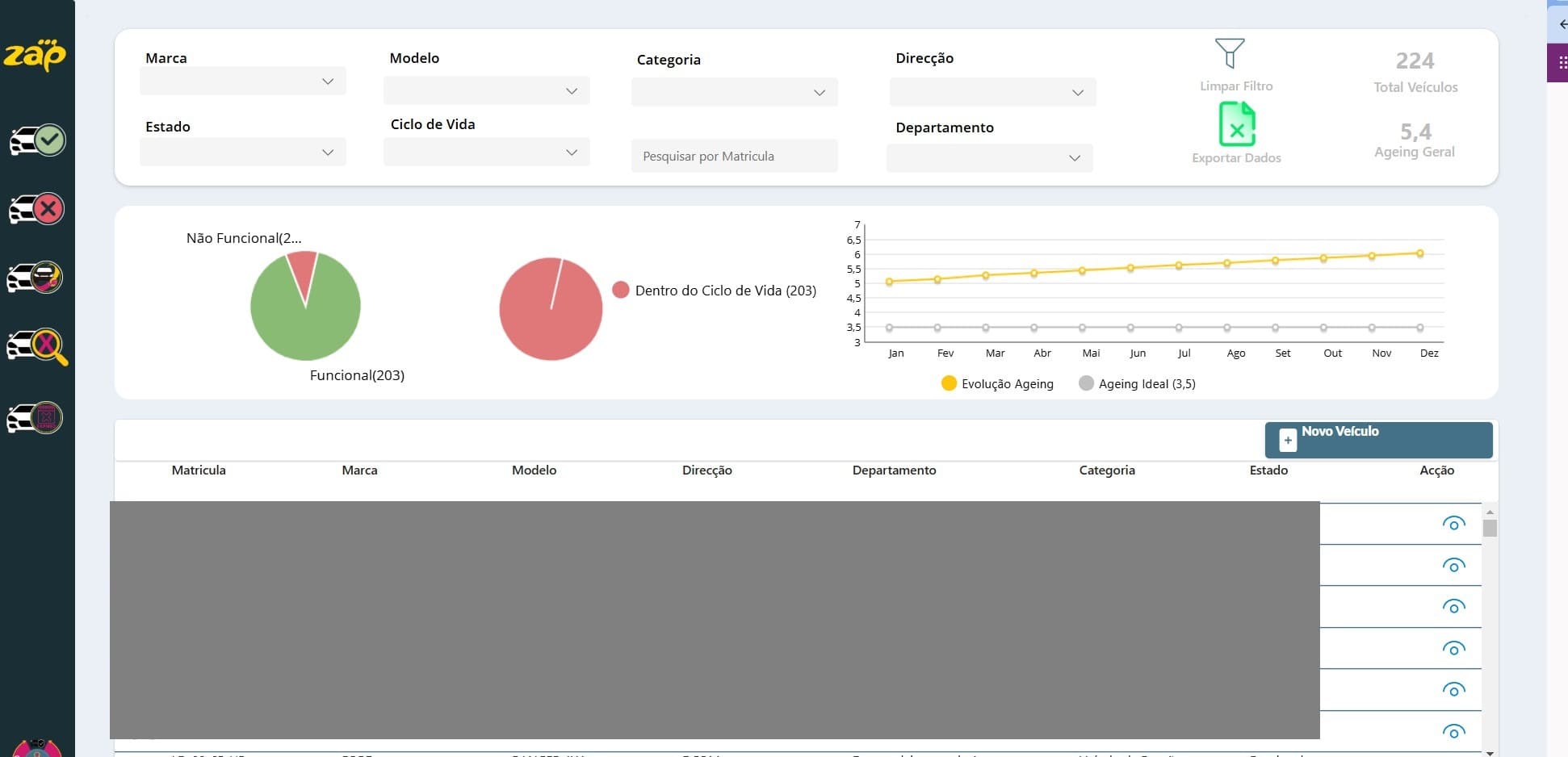Image resolution: width=1568 pixels, height=757 pixels.
Task: Sort by the Matricula column header
Action: pos(199,471)
